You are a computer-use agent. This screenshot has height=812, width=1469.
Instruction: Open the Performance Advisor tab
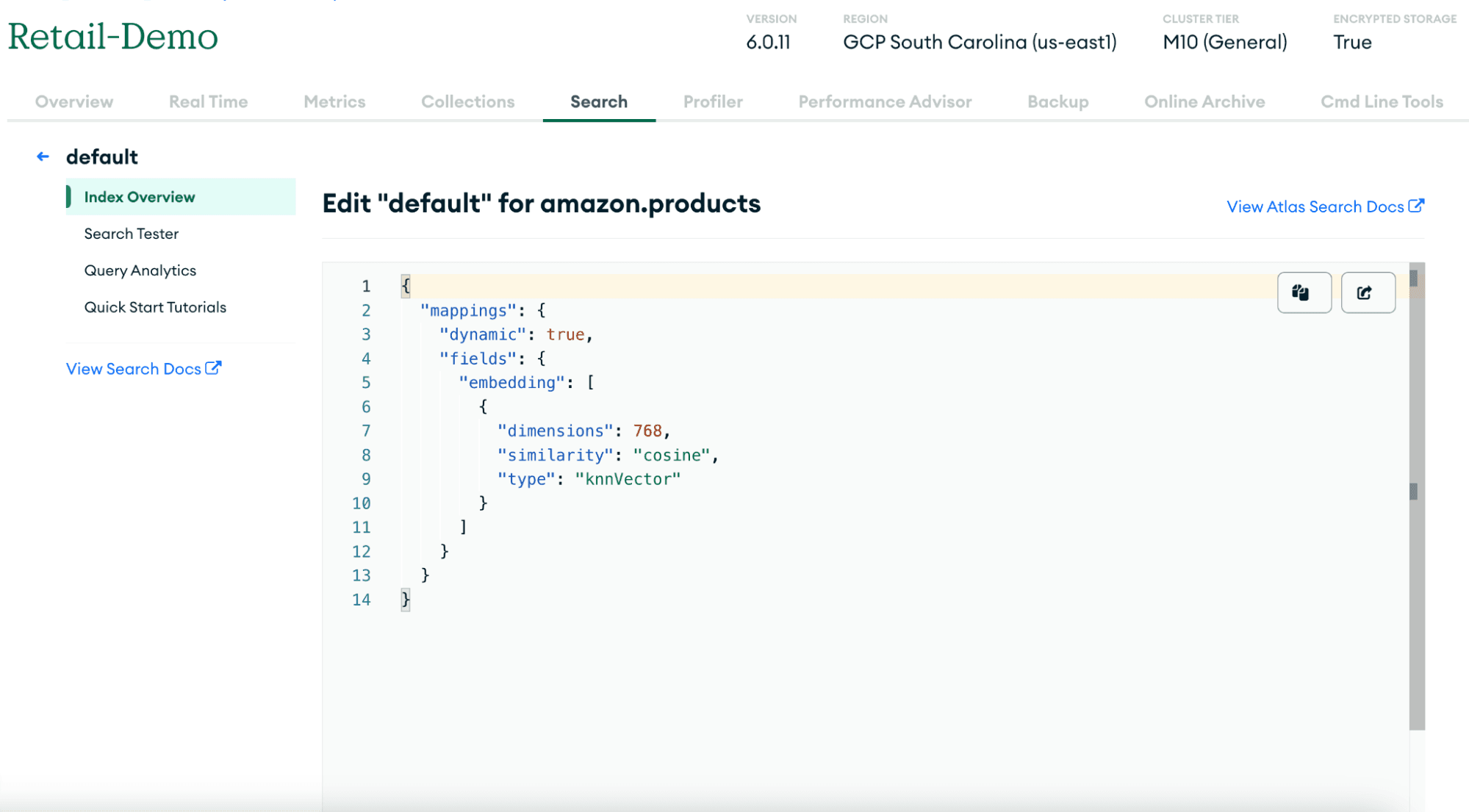point(885,101)
